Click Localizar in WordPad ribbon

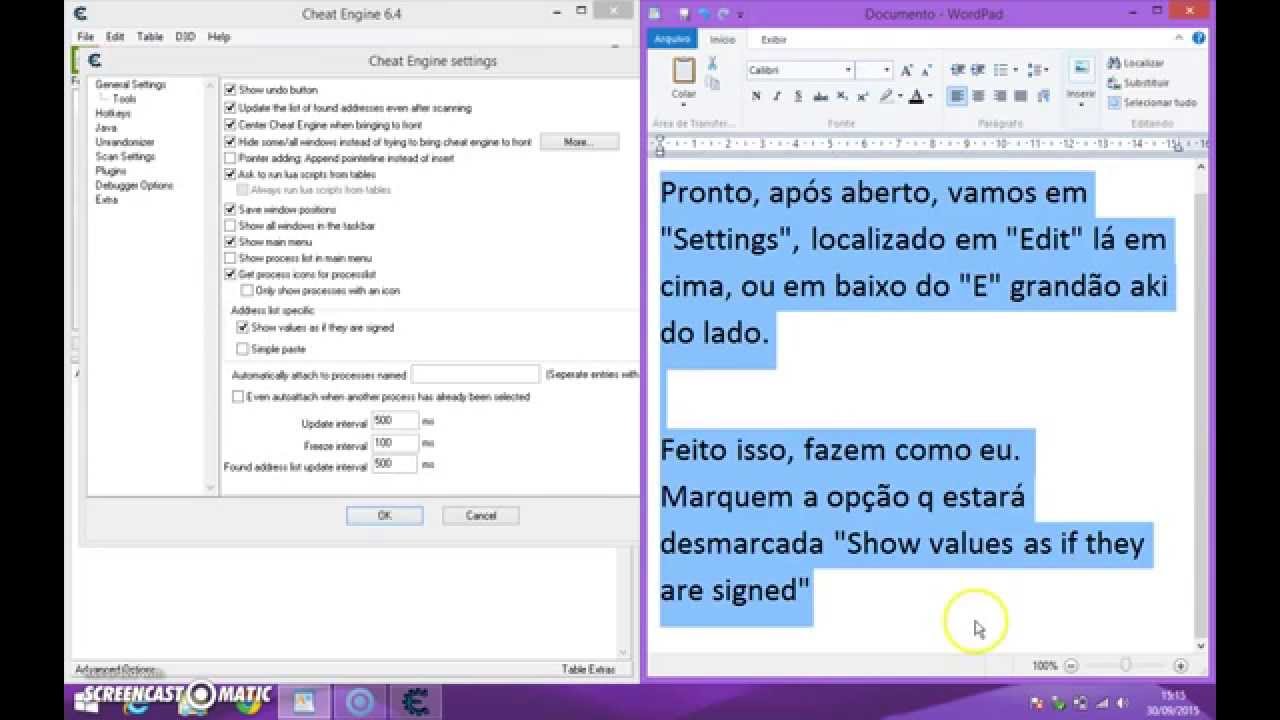click(x=1136, y=63)
